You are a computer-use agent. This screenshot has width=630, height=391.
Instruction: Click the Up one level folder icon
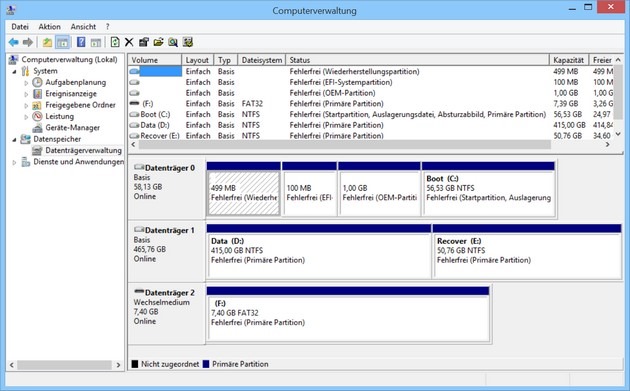pyautogui.click(x=47, y=42)
